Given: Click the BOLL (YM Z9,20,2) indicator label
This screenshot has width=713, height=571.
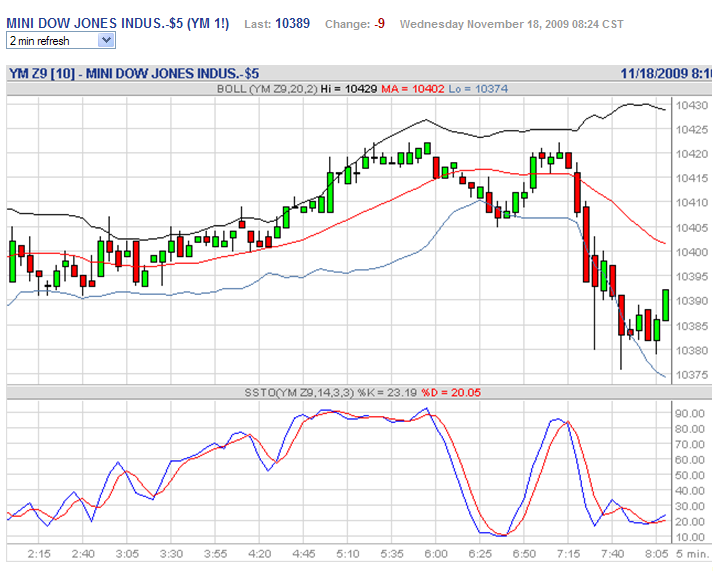Looking at the screenshot, I should point(267,89).
